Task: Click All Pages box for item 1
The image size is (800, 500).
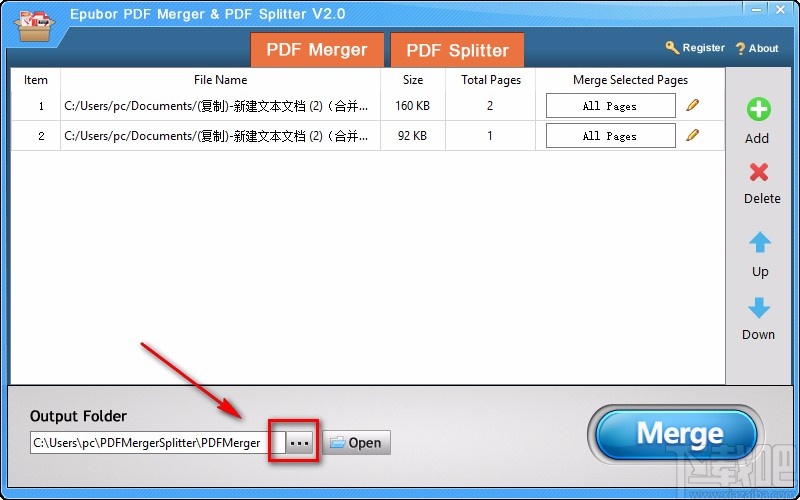Action: pos(611,106)
